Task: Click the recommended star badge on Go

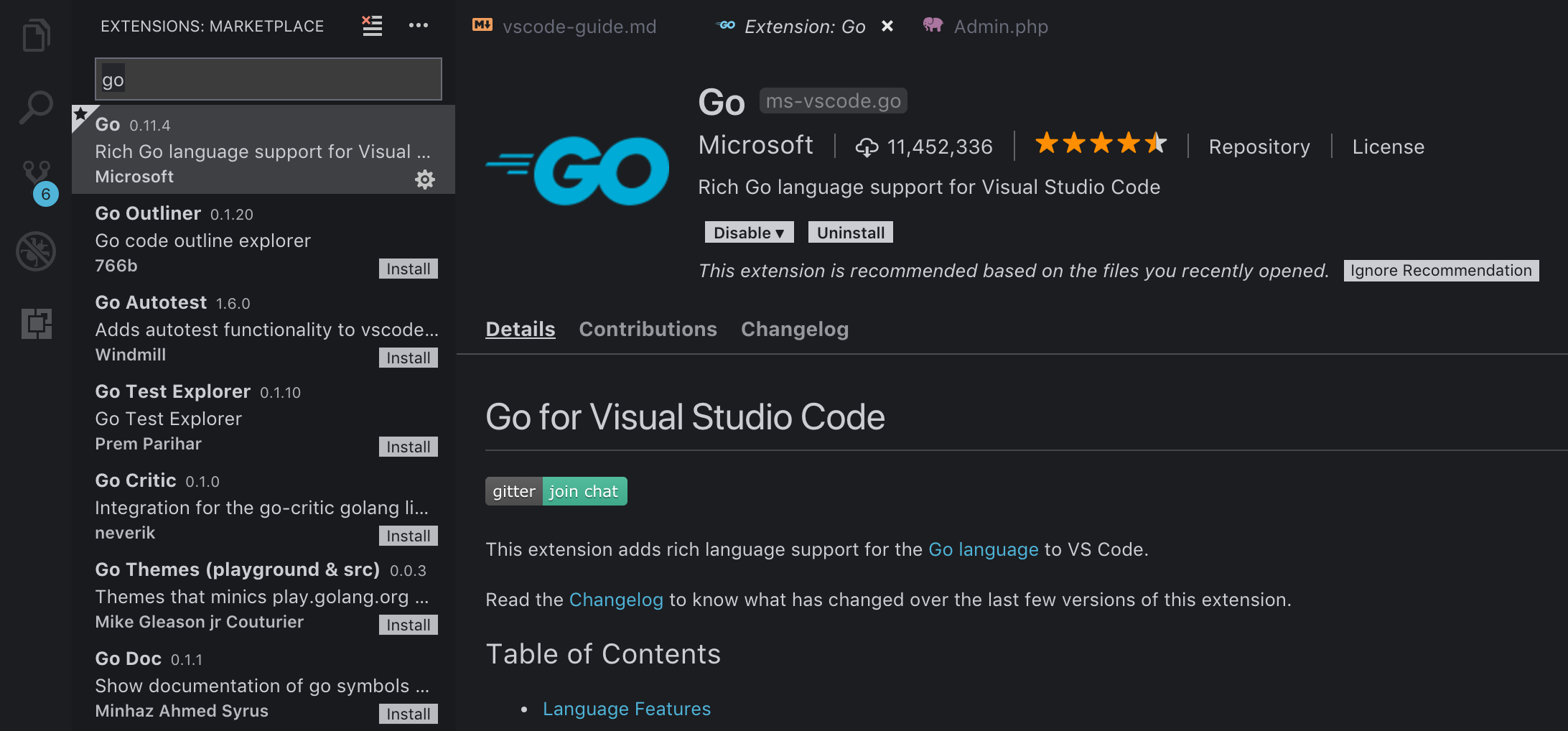Action: [81, 115]
